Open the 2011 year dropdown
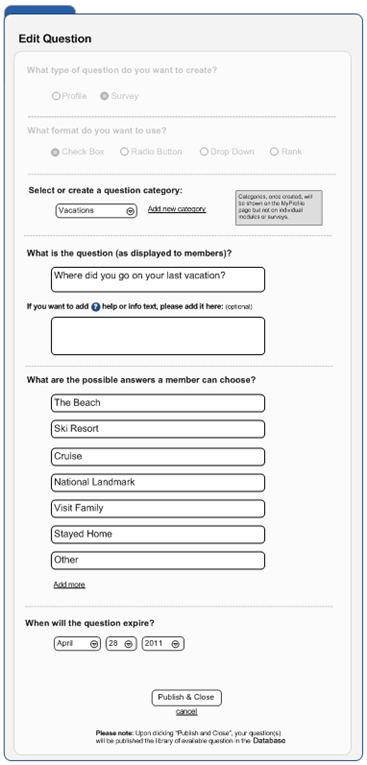The height and width of the screenshot is (765, 367). click(163, 644)
